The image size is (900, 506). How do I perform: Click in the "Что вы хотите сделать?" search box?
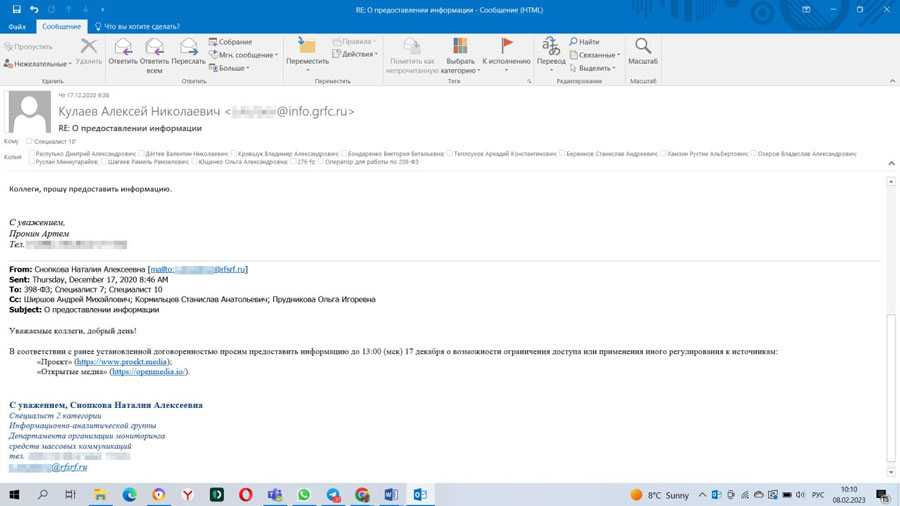(x=142, y=27)
